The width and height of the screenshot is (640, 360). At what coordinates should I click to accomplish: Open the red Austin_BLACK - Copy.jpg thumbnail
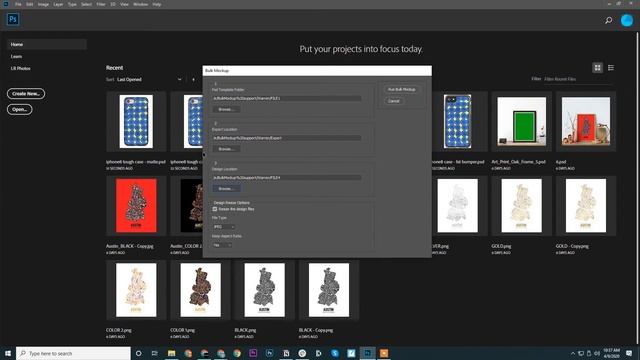tap(136, 205)
